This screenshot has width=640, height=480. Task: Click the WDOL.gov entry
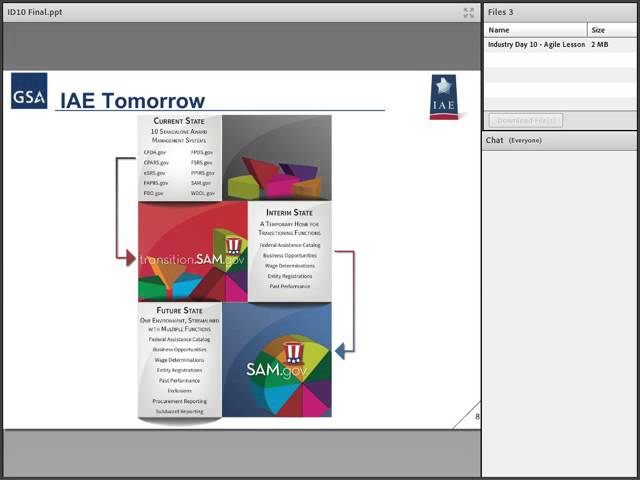coord(203,193)
